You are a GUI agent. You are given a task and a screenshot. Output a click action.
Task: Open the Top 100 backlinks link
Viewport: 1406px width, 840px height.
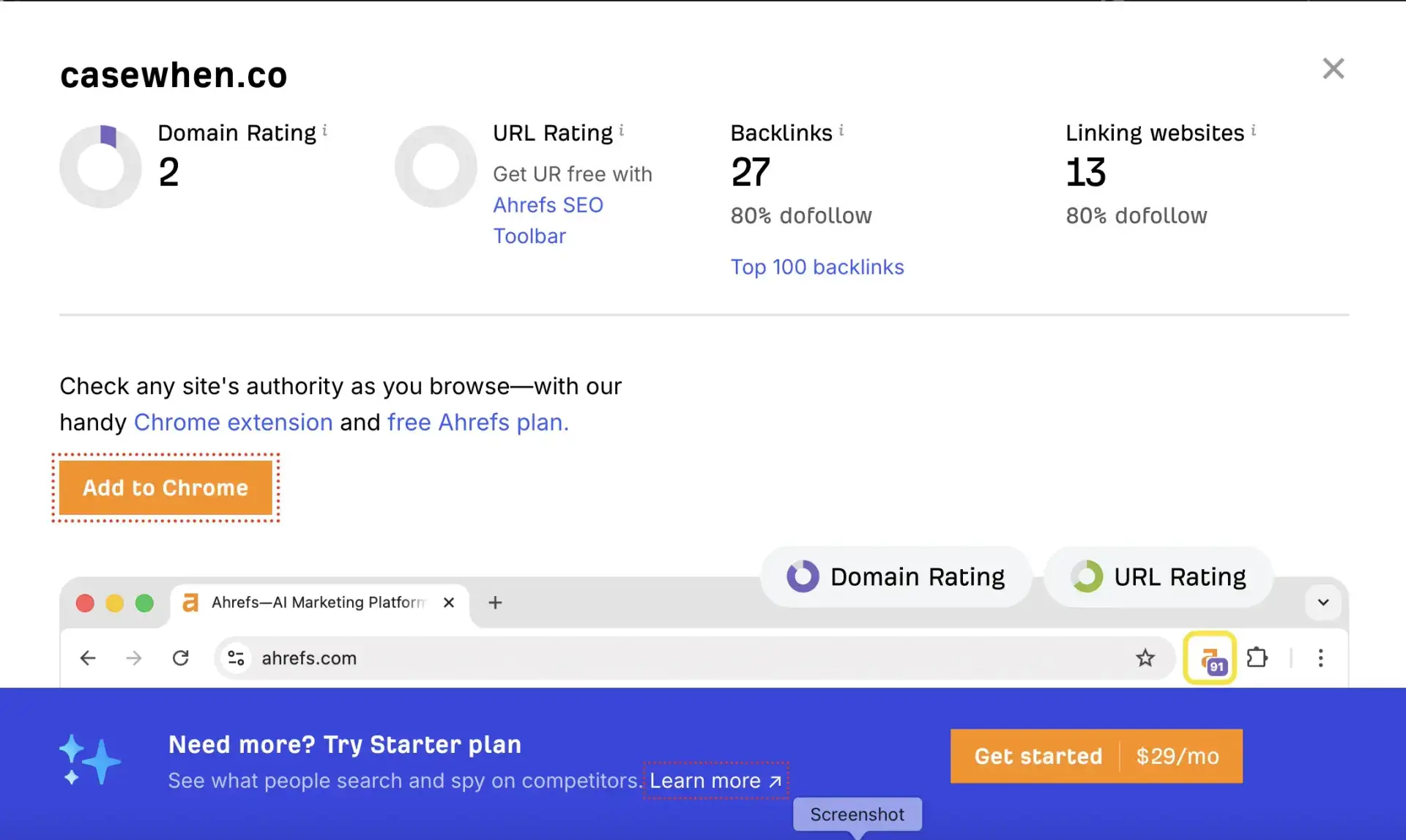[x=817, y=267]
